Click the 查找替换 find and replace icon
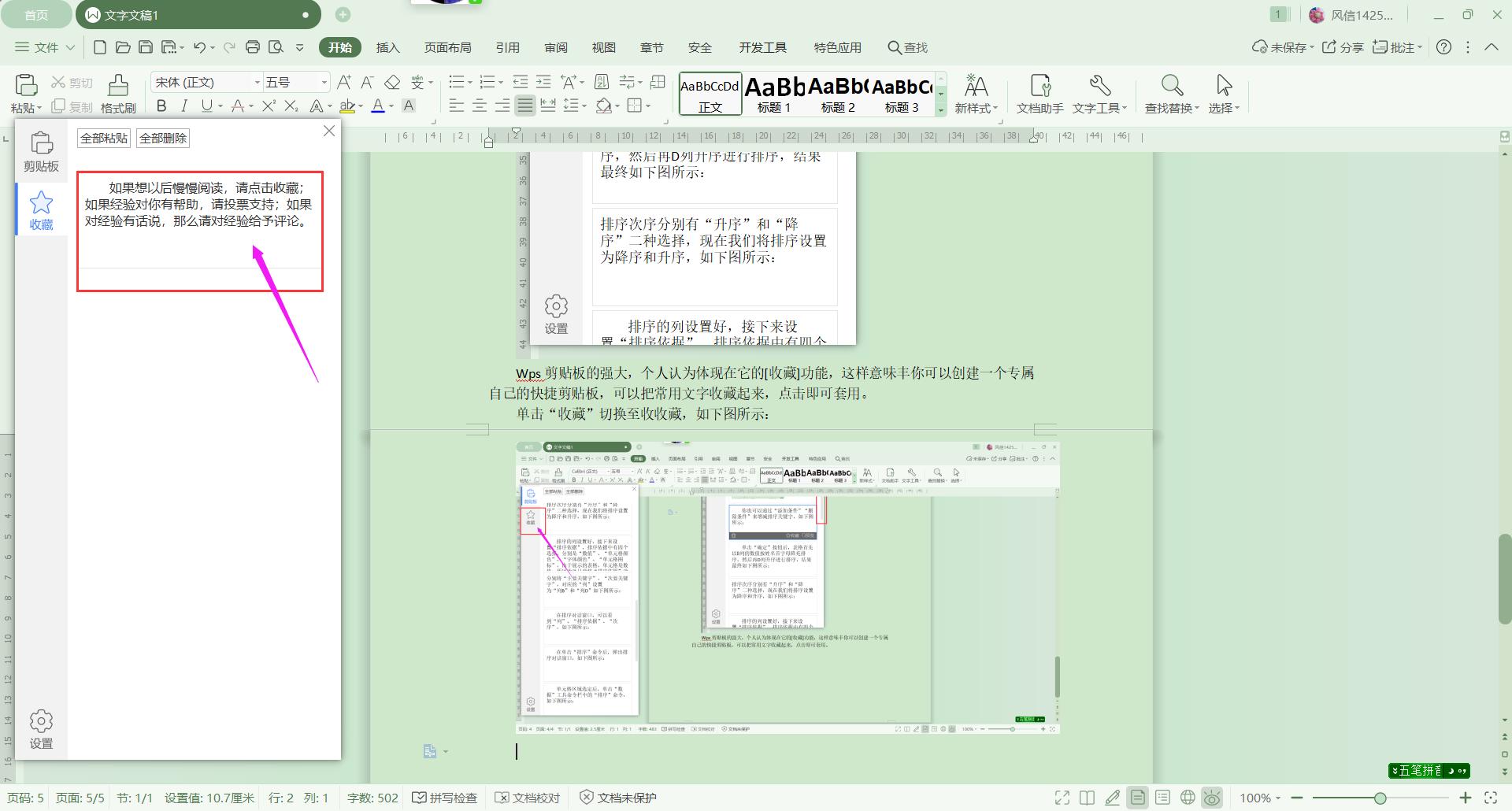Viewport: 1512px width, 811px height. pyautogui.click(x=1171, y=93)
